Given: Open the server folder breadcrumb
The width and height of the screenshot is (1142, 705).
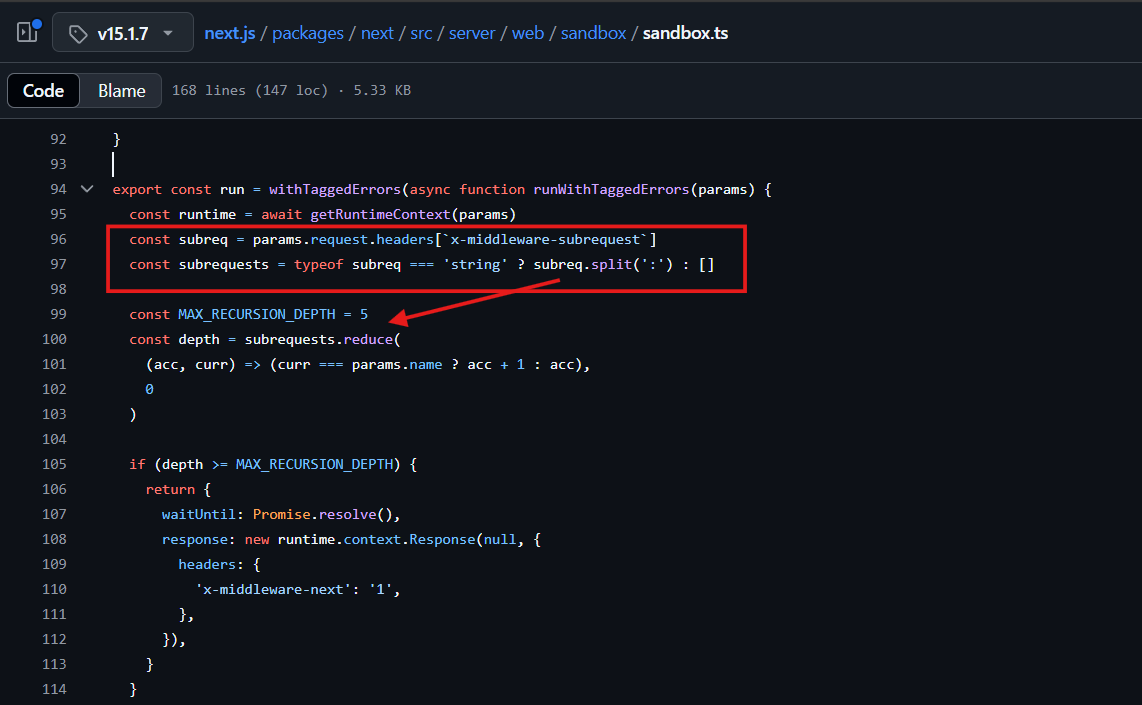Looking at the screenshot, I should [x=471, y=33].
